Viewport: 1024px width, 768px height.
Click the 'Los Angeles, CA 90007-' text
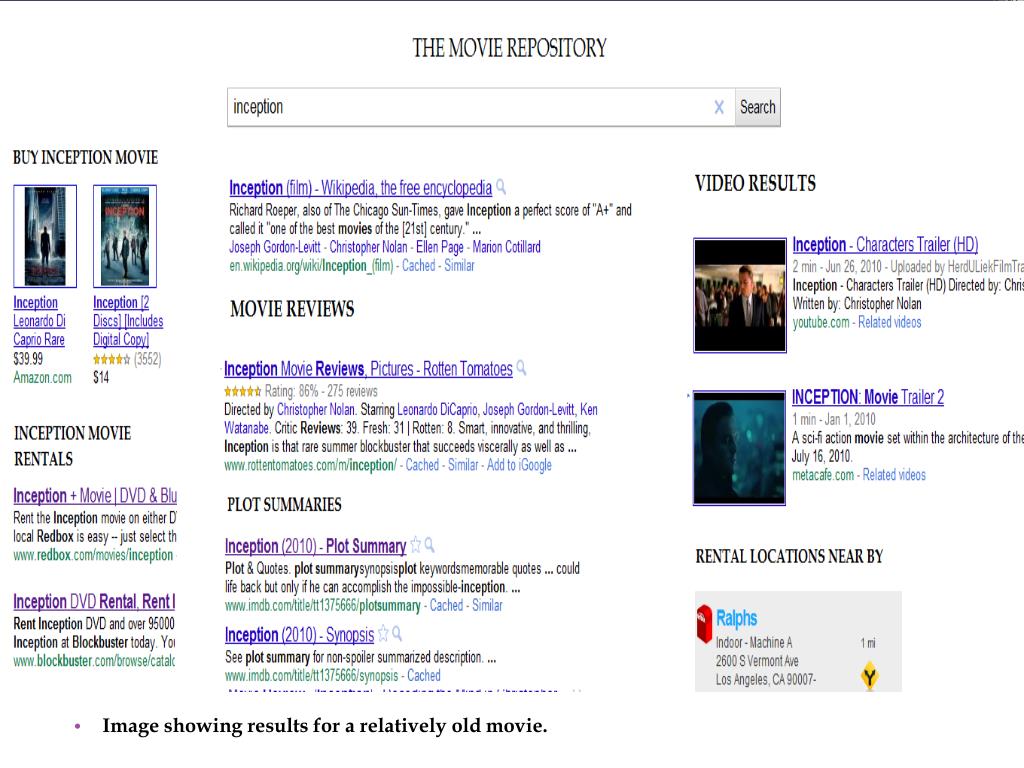[766, 679]
